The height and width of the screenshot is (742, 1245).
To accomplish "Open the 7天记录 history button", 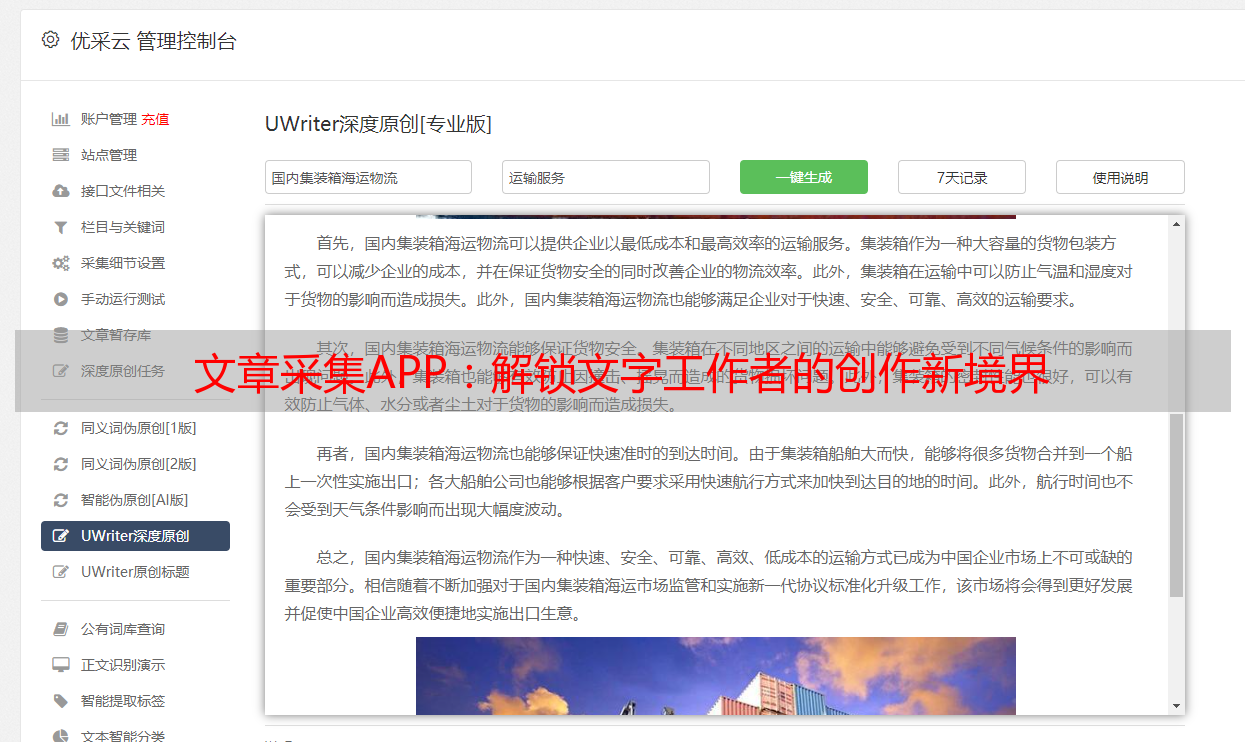I will coord(962,177).
